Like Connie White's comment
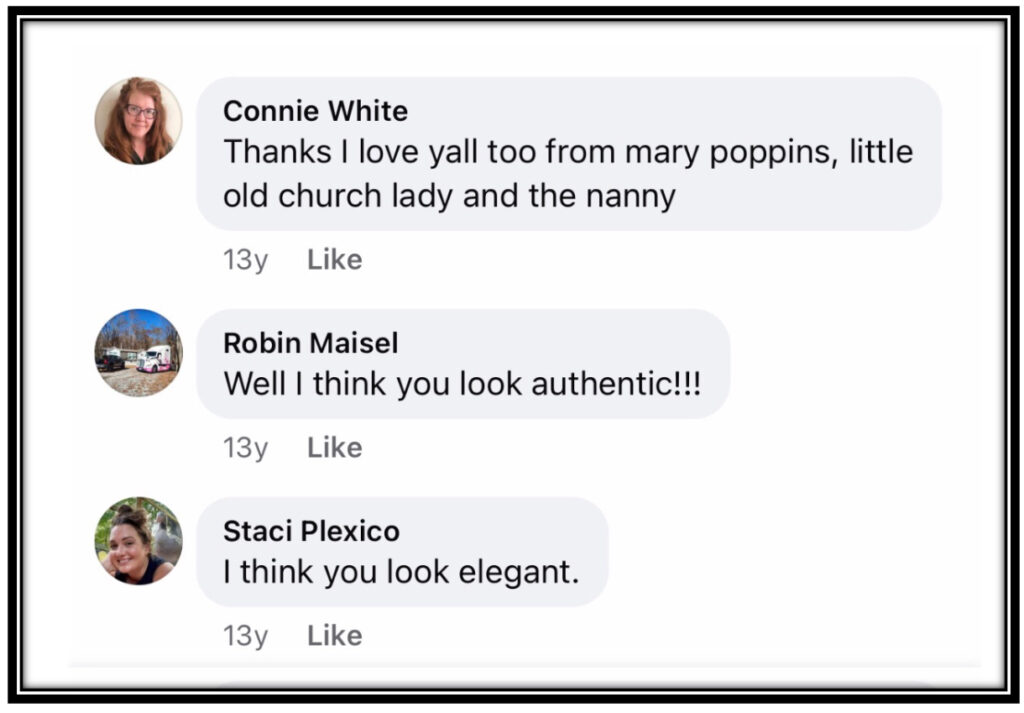Image resolution: width=1024 pixels, height=713 pixels. [334, 260]
